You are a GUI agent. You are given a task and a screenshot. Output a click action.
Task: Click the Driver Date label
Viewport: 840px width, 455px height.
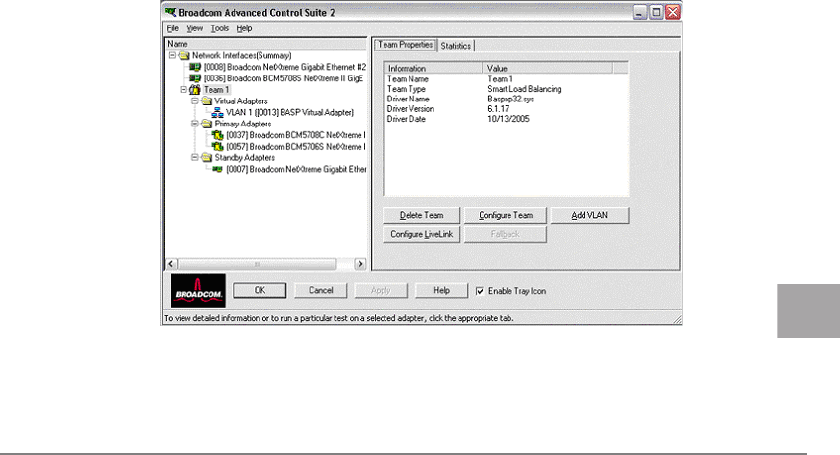(x=406, y=119)
